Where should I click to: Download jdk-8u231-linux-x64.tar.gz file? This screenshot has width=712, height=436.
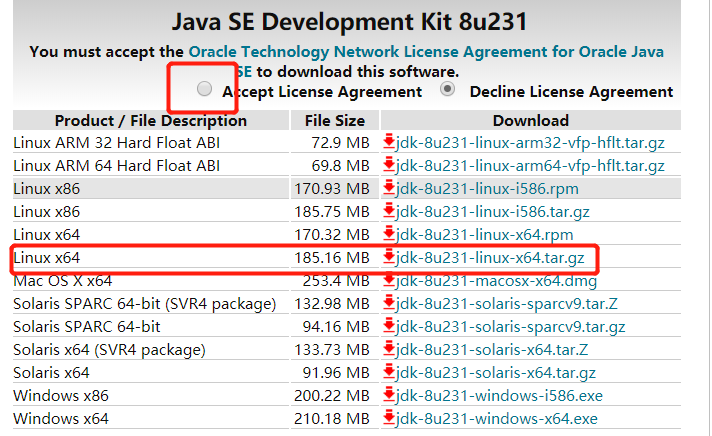click(491, 258)
